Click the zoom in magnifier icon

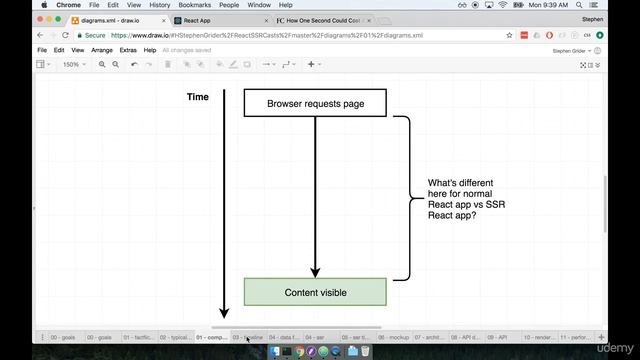point(102,64)
